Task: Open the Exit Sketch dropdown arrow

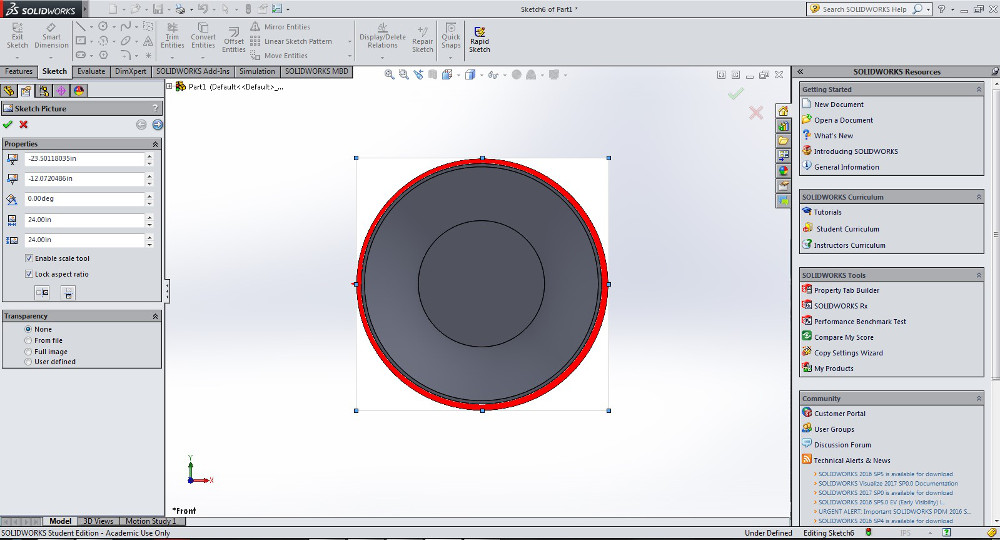Action: [x=17, y=57]
